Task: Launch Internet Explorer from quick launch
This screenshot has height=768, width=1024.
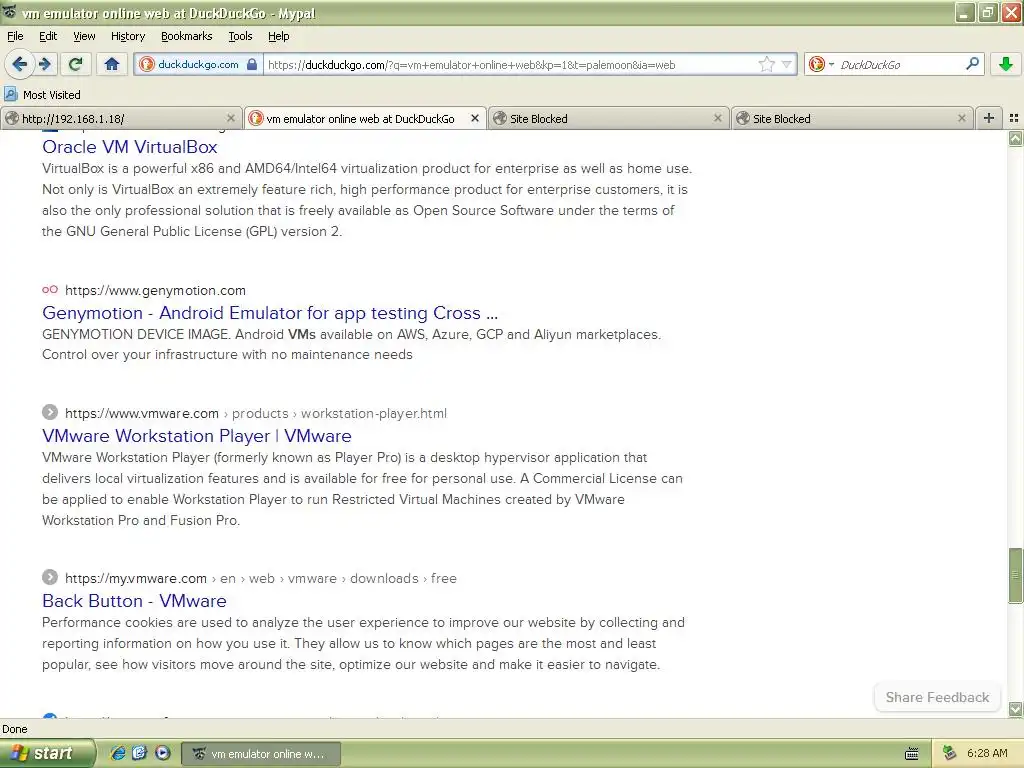Action: tap(118, 753)
